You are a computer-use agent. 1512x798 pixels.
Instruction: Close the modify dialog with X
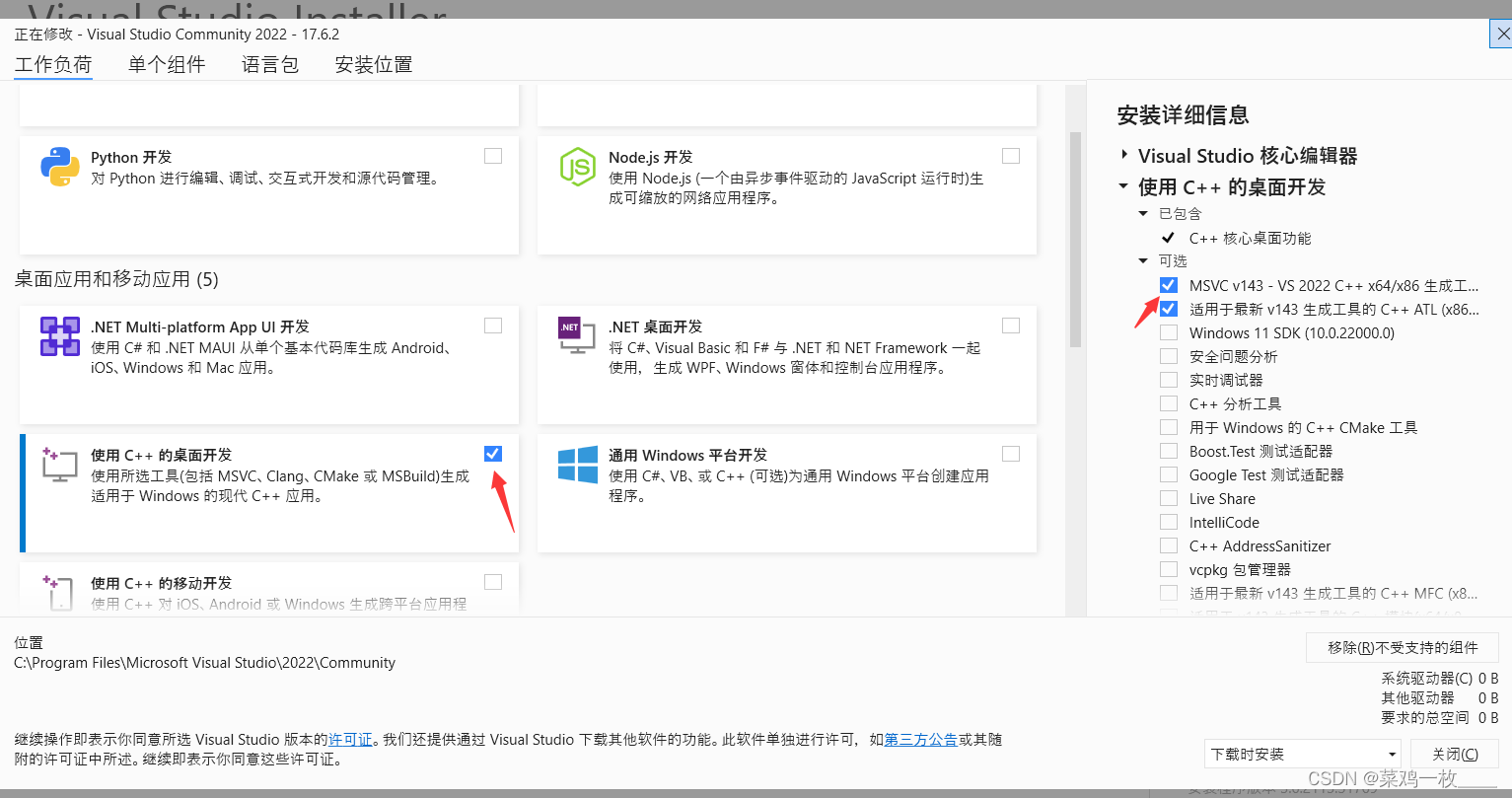point(1501,35)
